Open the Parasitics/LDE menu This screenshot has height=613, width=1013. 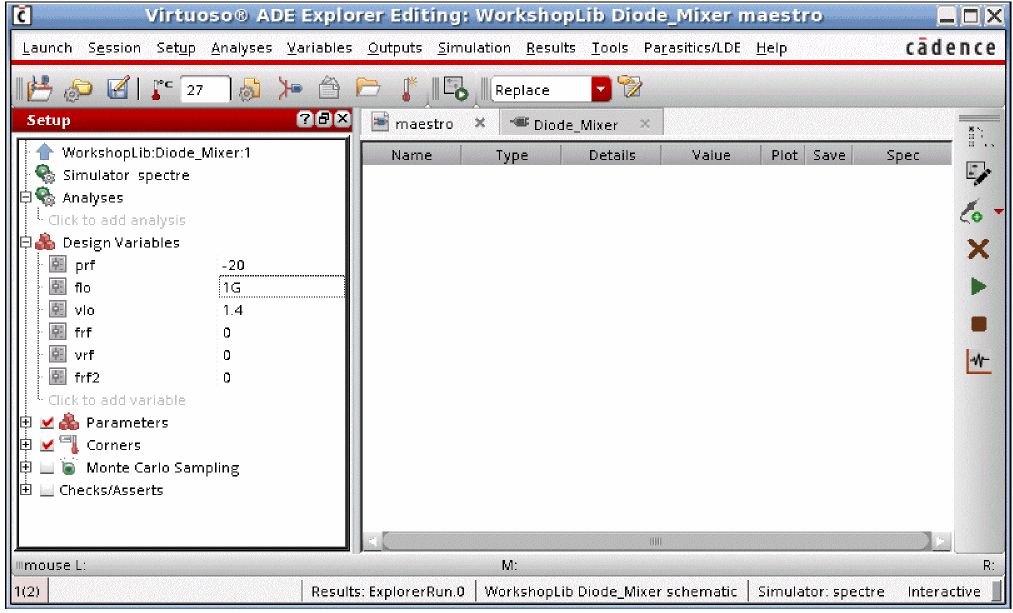pos(692,48)
